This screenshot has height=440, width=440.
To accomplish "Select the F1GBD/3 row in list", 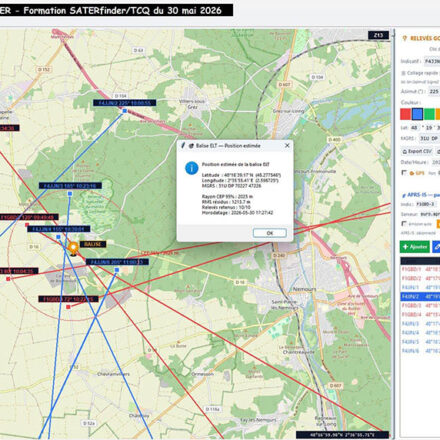I will tap(420, 305).
